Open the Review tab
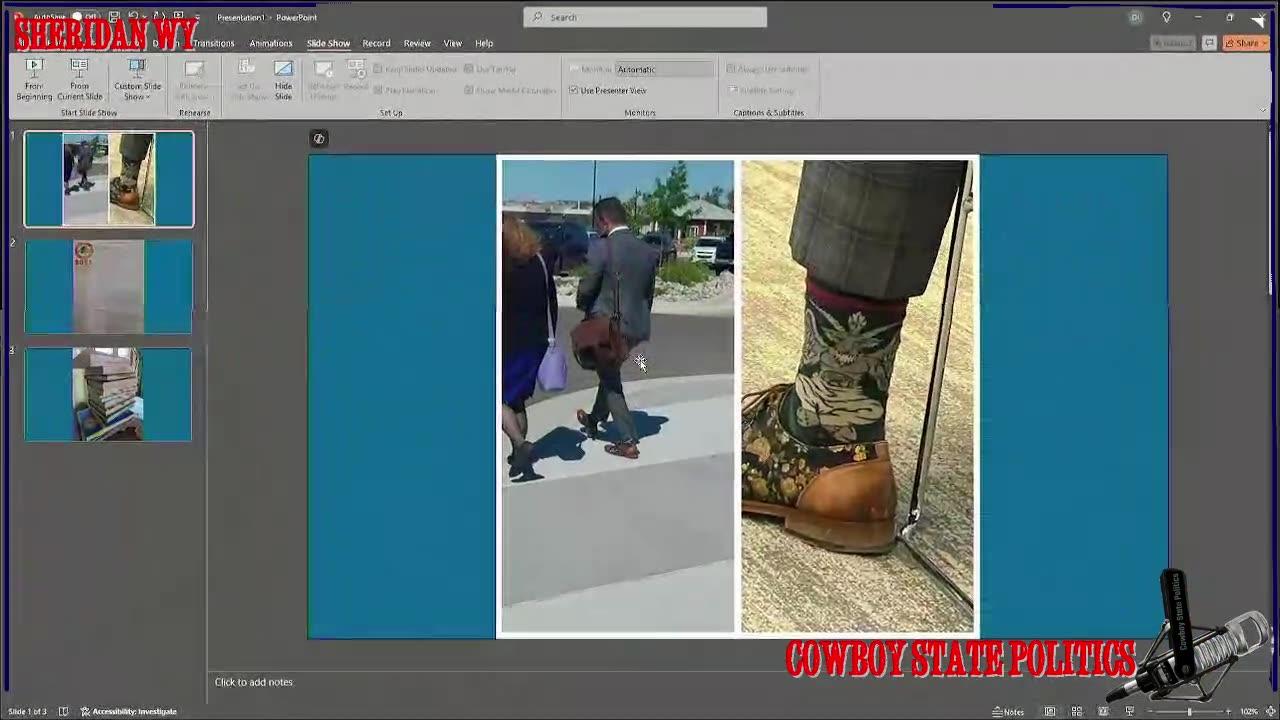 point(417,43)
